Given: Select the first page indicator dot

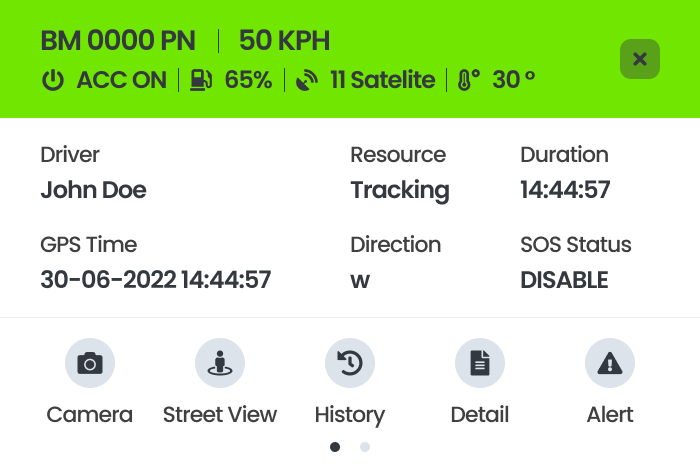Looking at the screenshot, I should [335, 447].
